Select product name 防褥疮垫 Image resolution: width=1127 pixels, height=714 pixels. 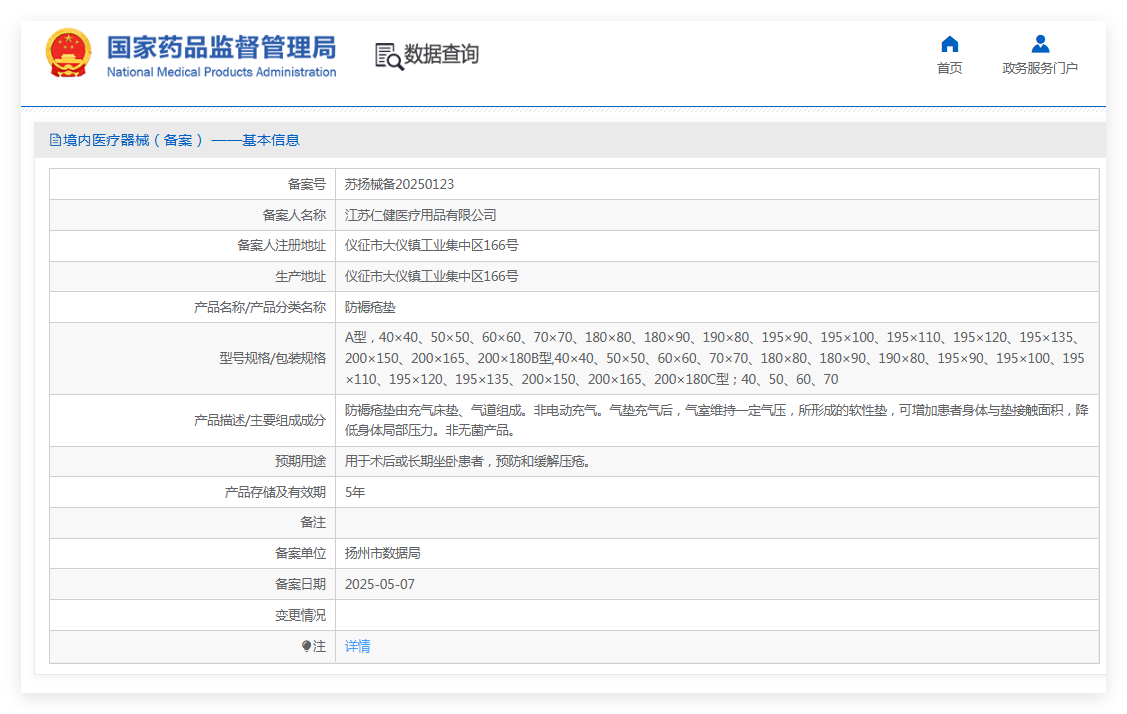pyautogui.click(x=370, y=307)
